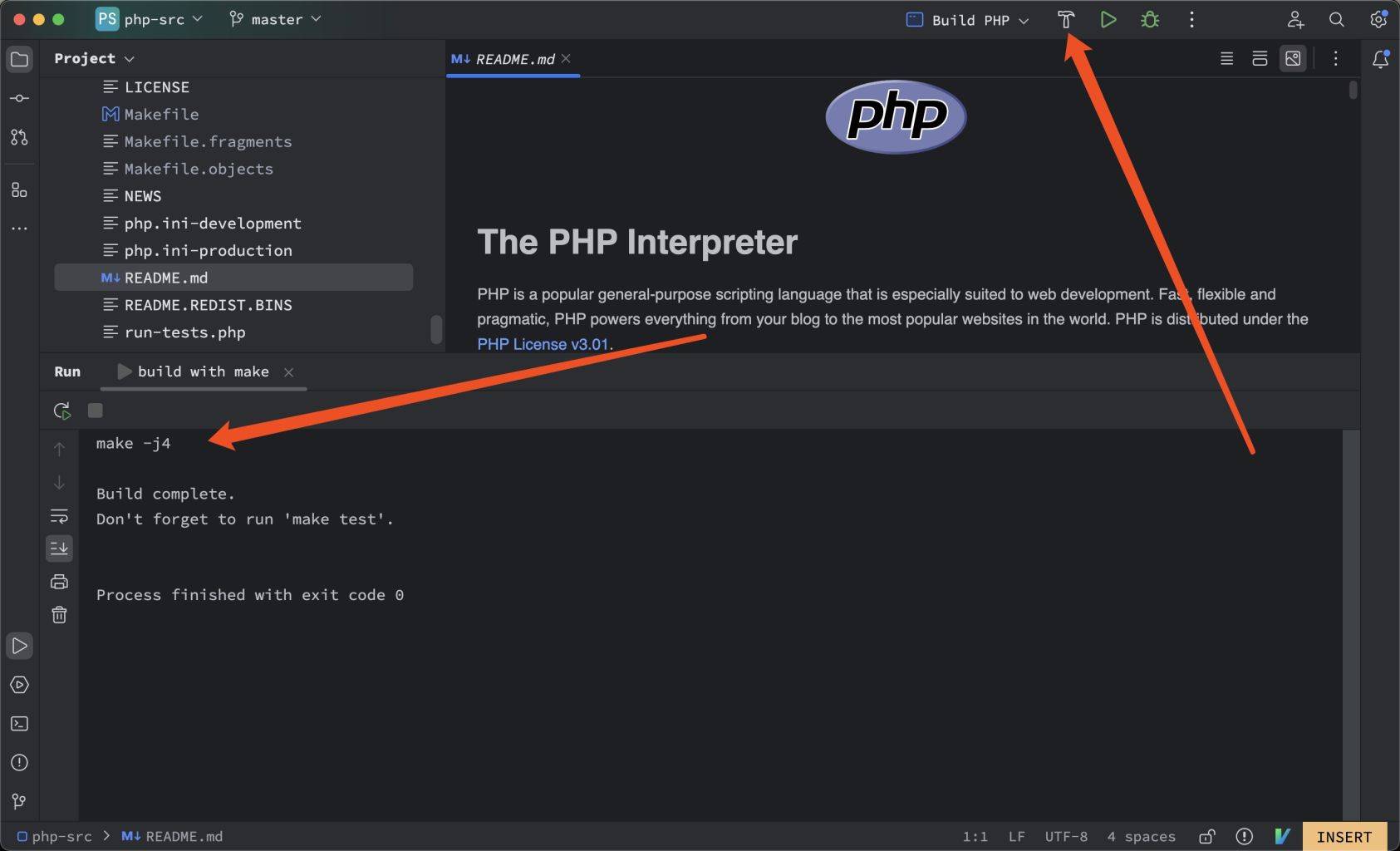Switch to editor-only markdown view

(x=1226, y=58)
